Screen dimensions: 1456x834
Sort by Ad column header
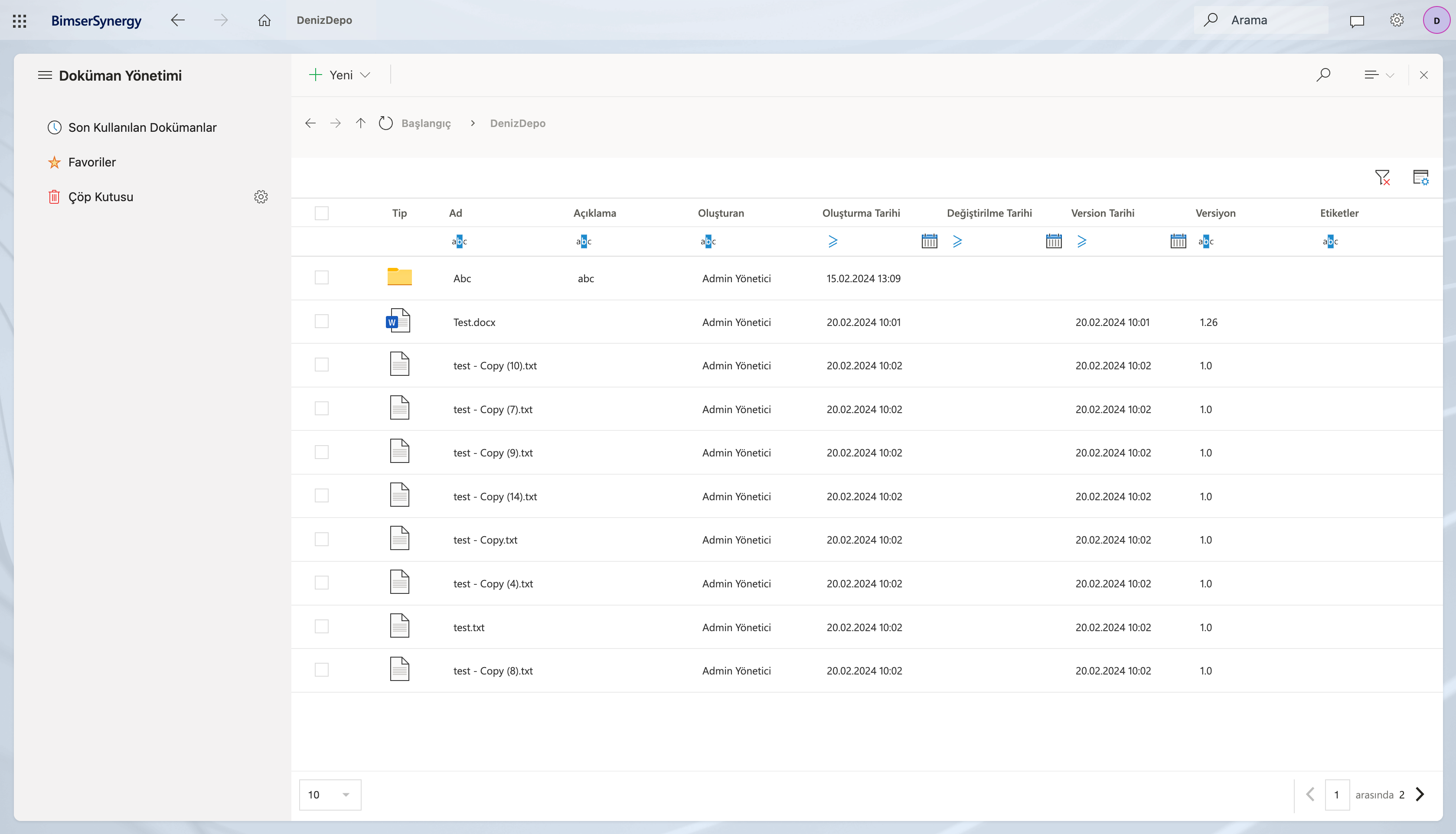455,213
